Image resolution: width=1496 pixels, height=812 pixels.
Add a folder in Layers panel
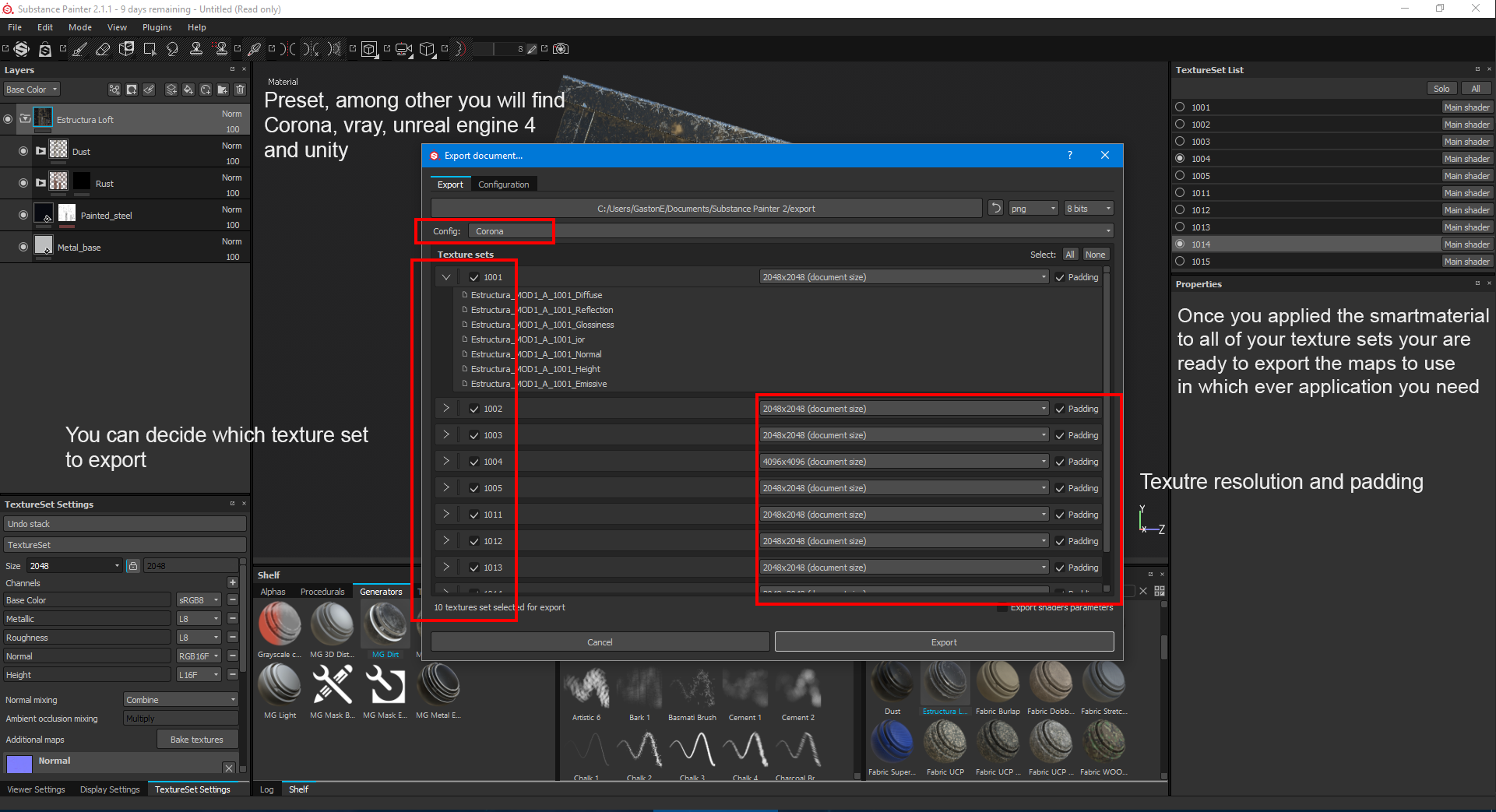click(223, 90)
